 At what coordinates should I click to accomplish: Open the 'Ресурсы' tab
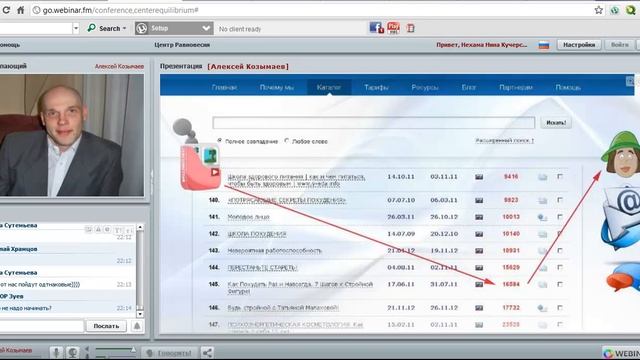click(424, 87)
